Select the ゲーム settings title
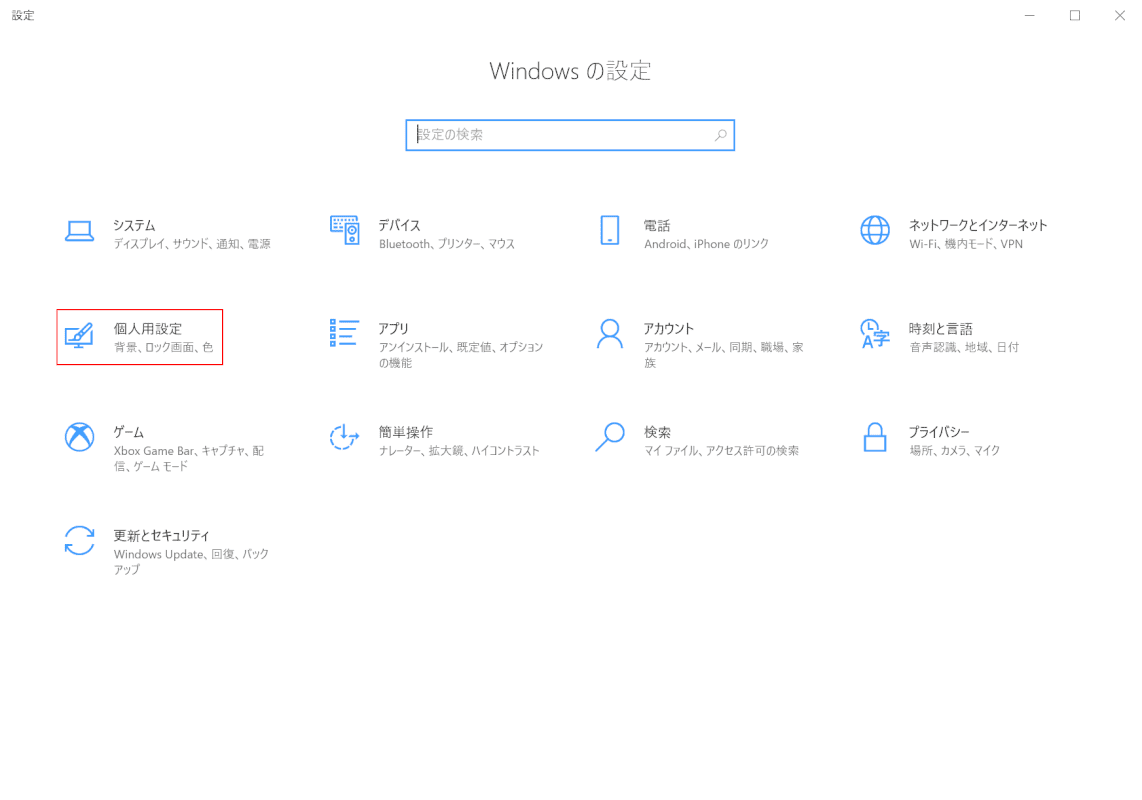The image size is (1142, 800). 129,432
